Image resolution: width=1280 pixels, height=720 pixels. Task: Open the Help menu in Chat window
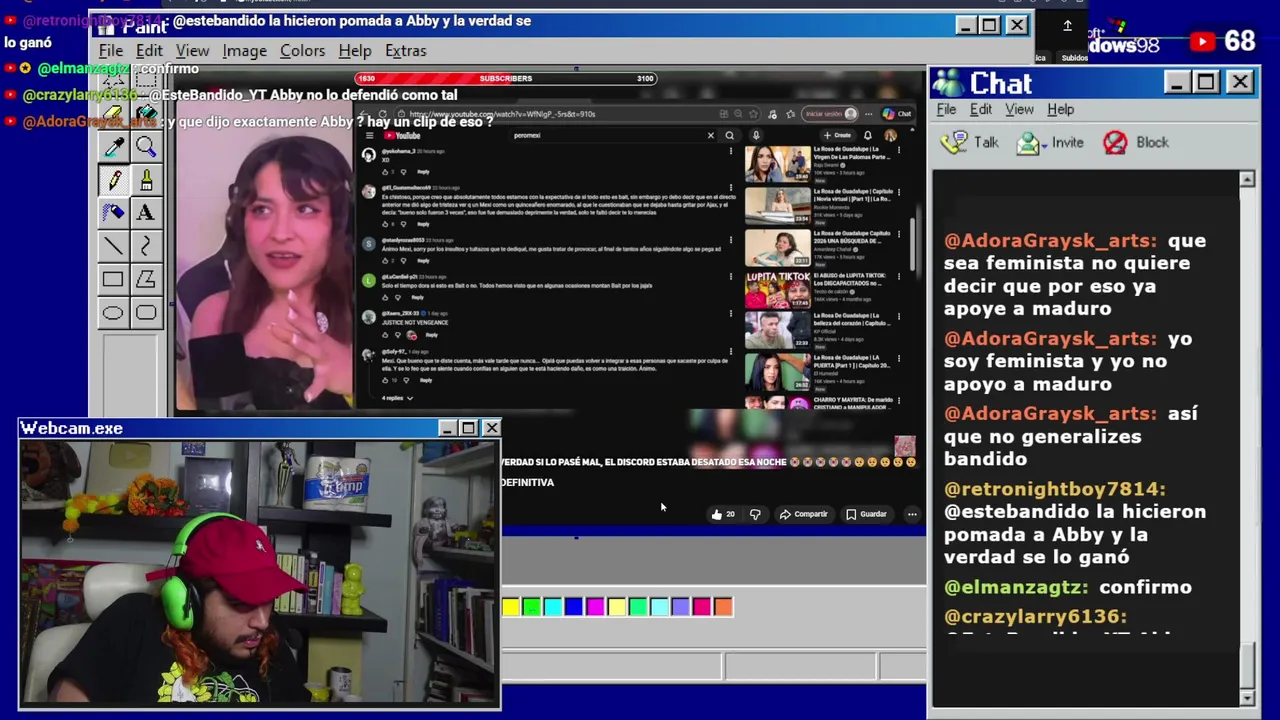[x=1060, y=110]
